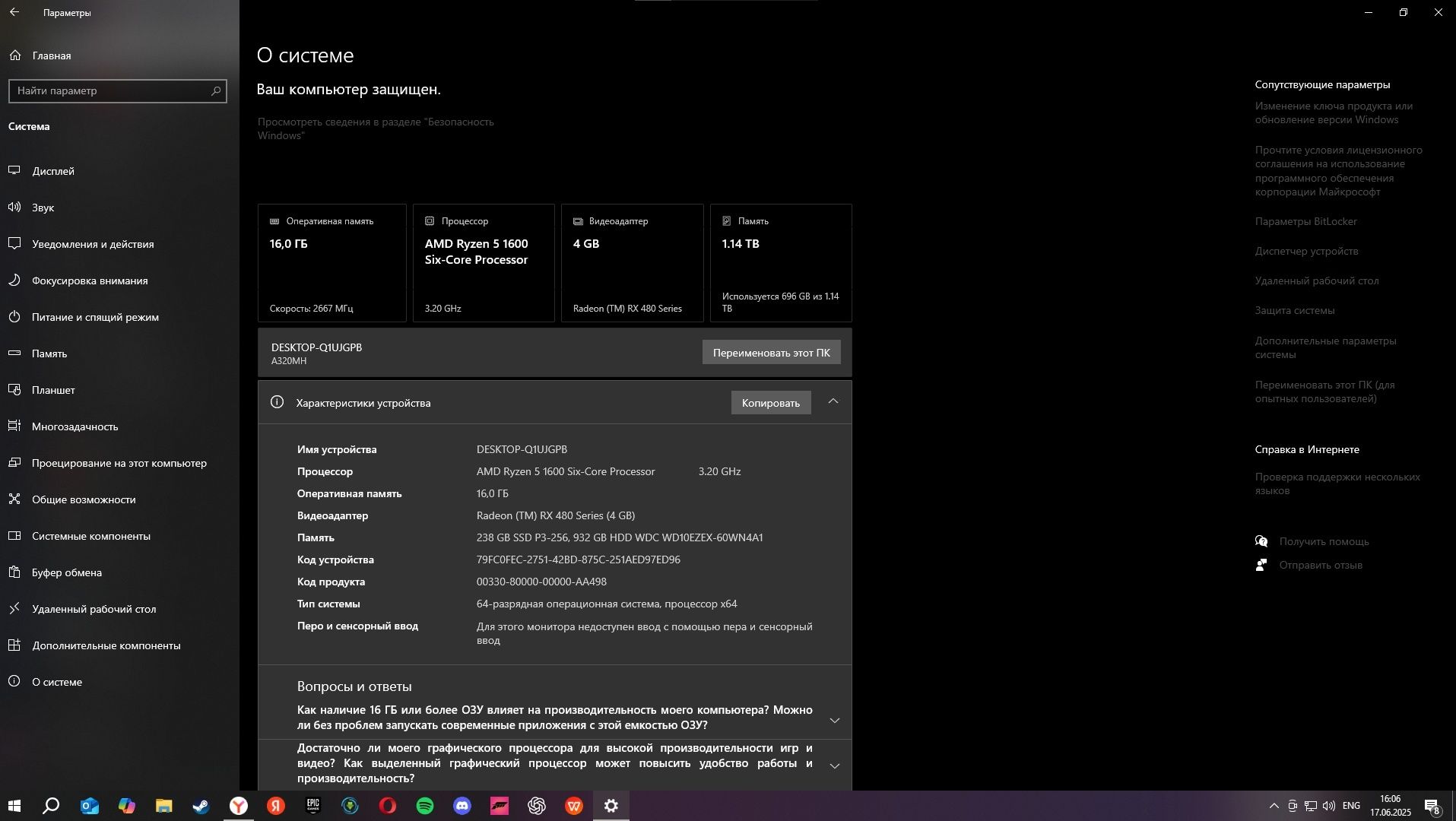Collapse the Device specifications section
The width and height of the screenshot is (1456, 821).
pyautogui.click(x=833, y=401)
